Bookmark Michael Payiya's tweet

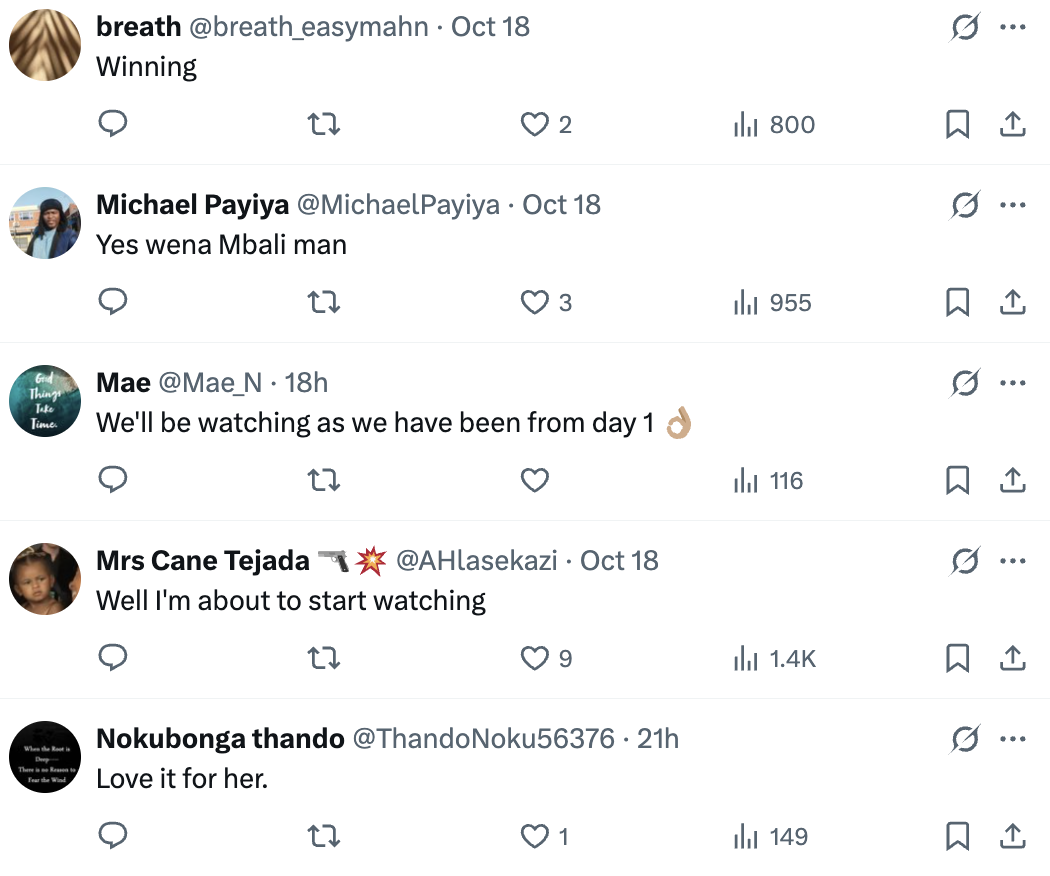[957, 302]
